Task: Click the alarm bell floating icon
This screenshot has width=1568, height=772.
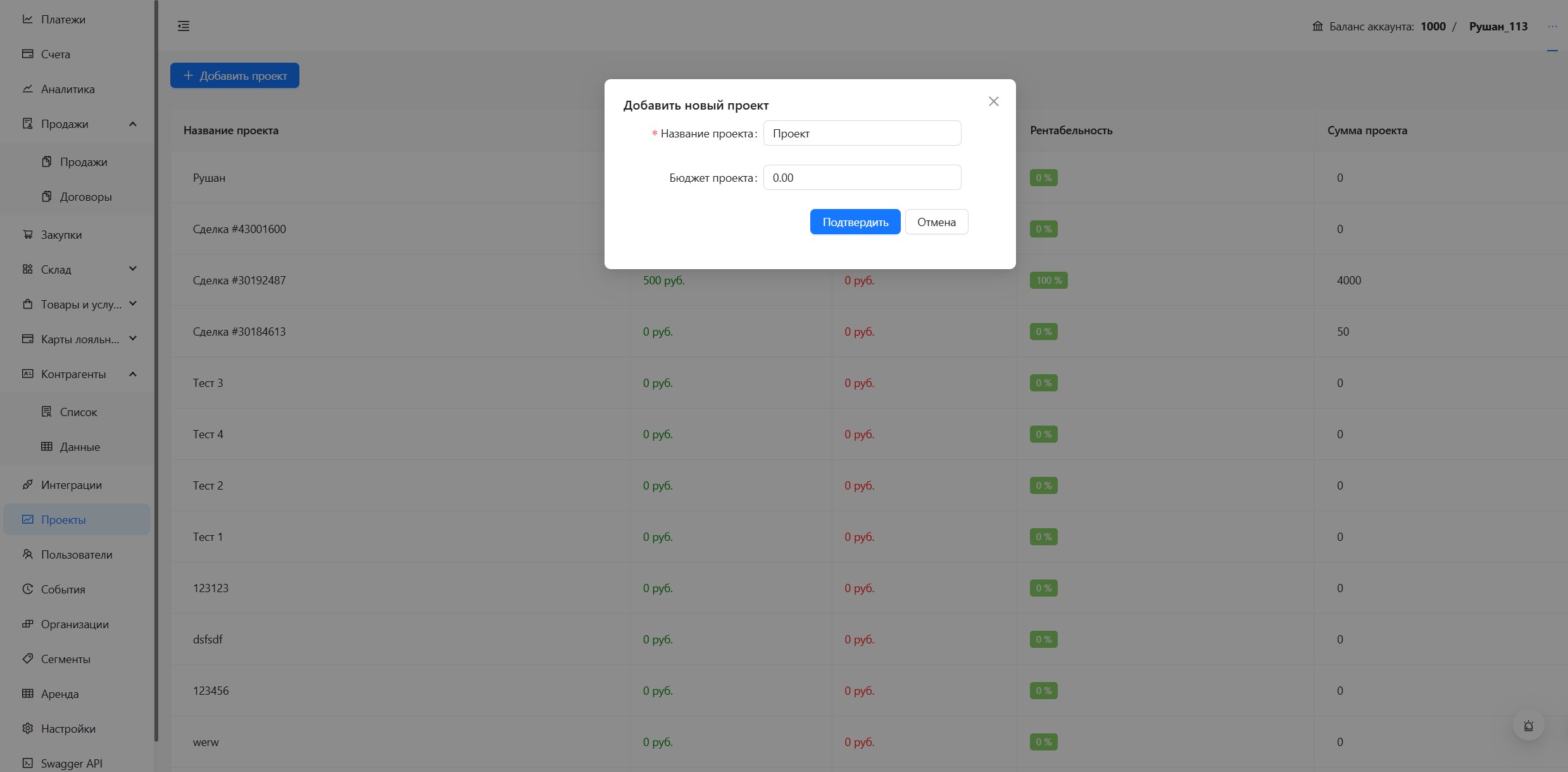Action: [1528, 726]
